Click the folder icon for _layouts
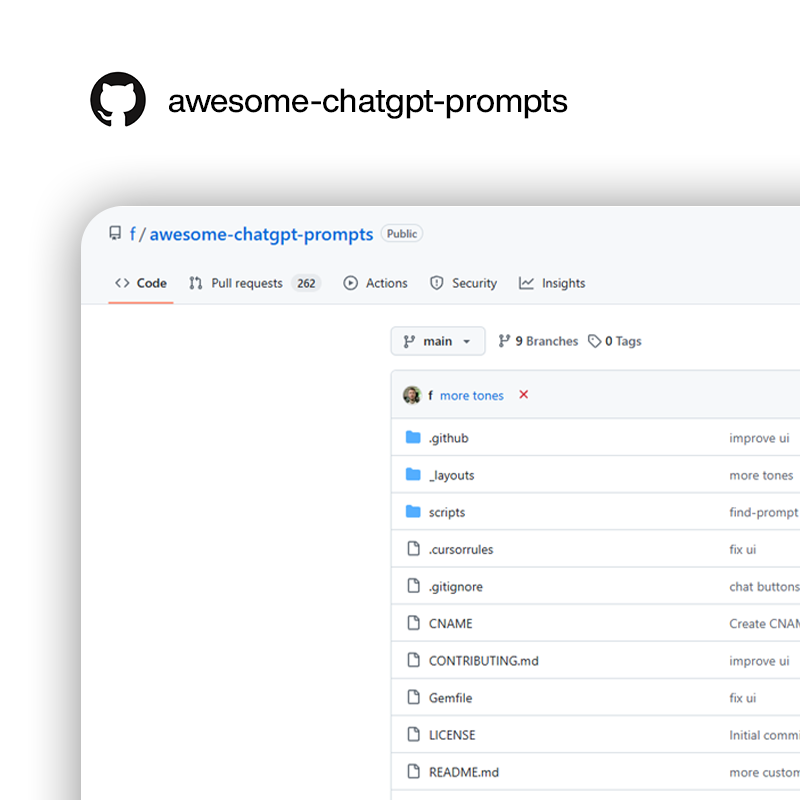This screenshot has width=800, height=800. click(x=413, y=474)
